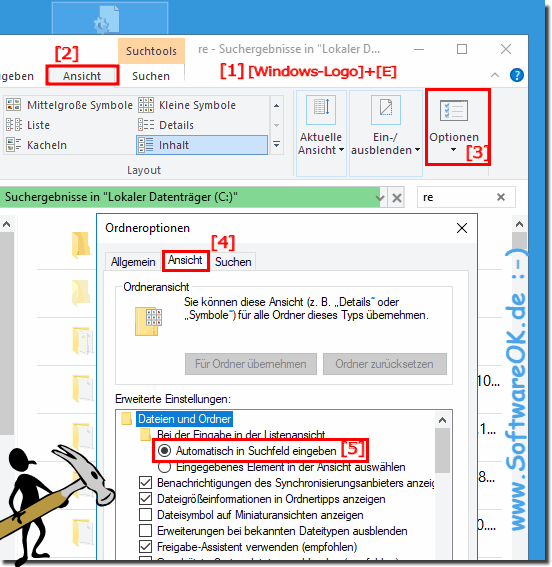
Task: Open the Aktuelle Ansicht menu
Action: coord(321,133)
